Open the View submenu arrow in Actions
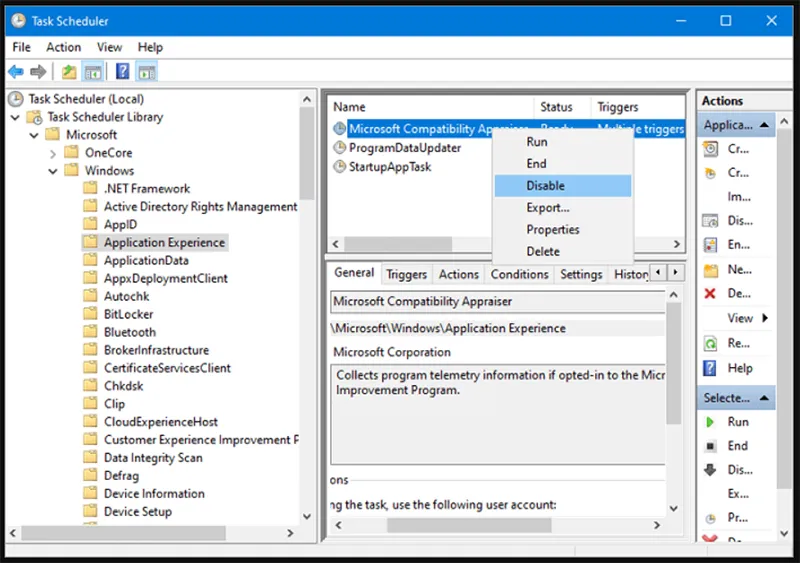800x563 pixels. point(765,318)
